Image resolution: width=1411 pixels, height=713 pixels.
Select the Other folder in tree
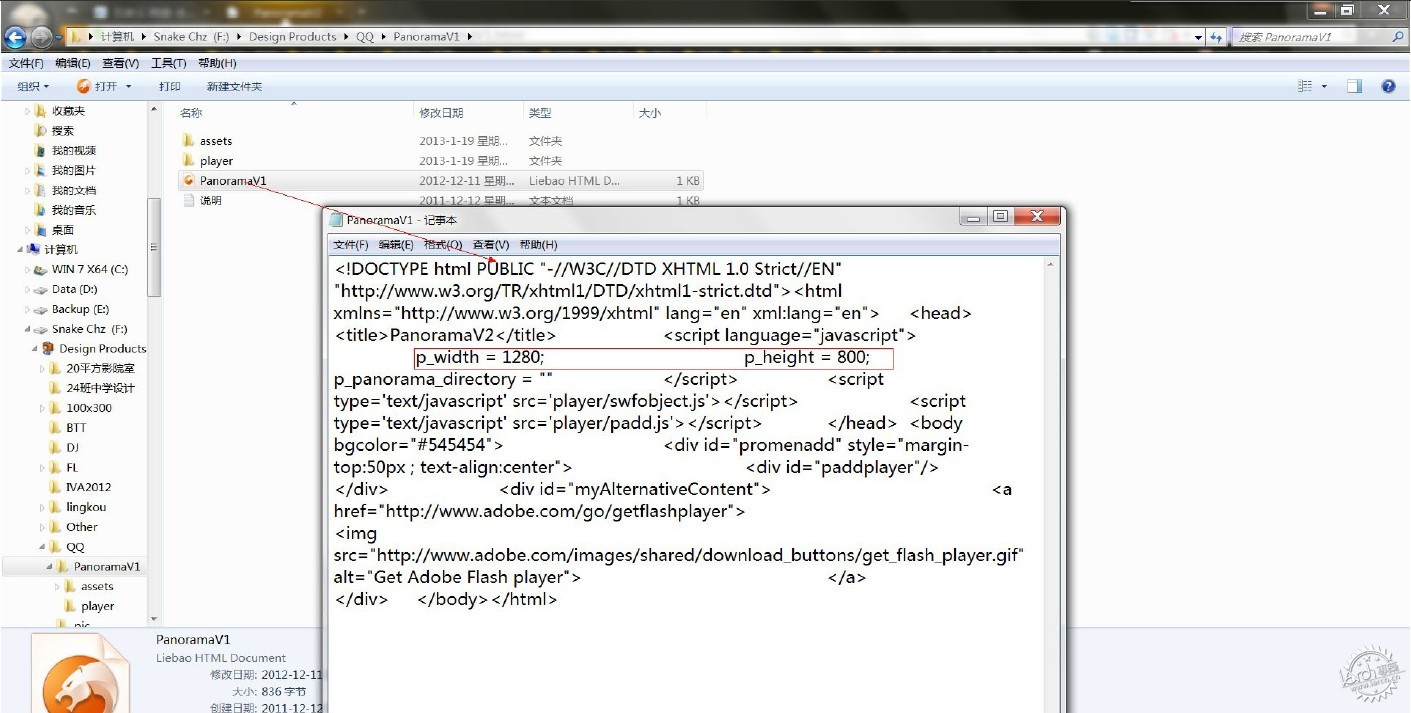click(x=82, y=527)
